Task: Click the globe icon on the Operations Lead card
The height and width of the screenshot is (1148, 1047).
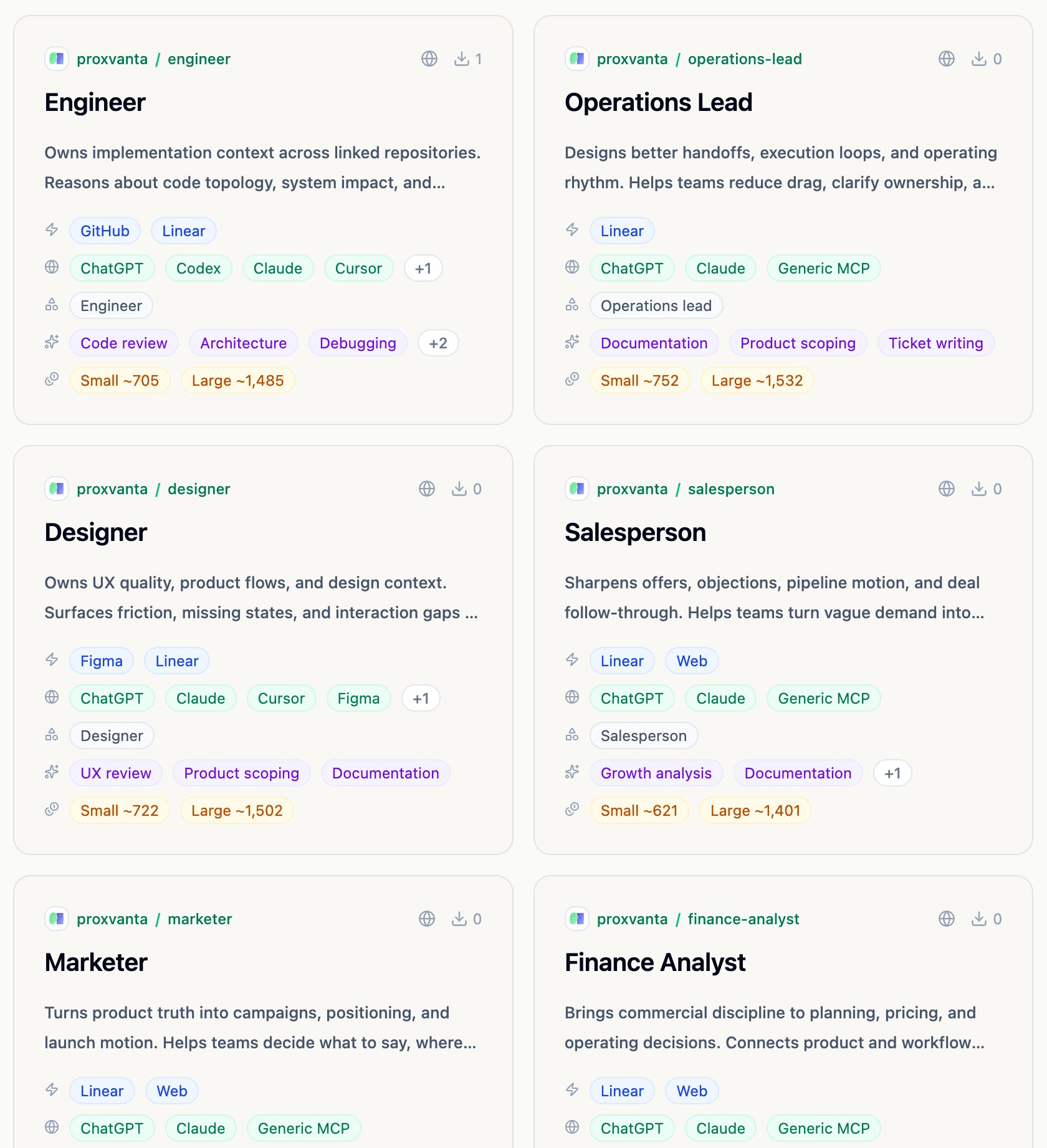Action: (946, 59)
